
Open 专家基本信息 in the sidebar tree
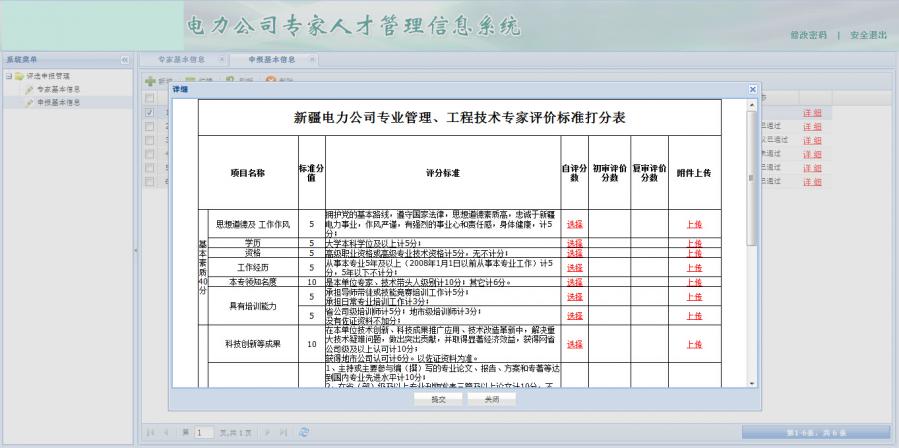[x=58, y=89]
